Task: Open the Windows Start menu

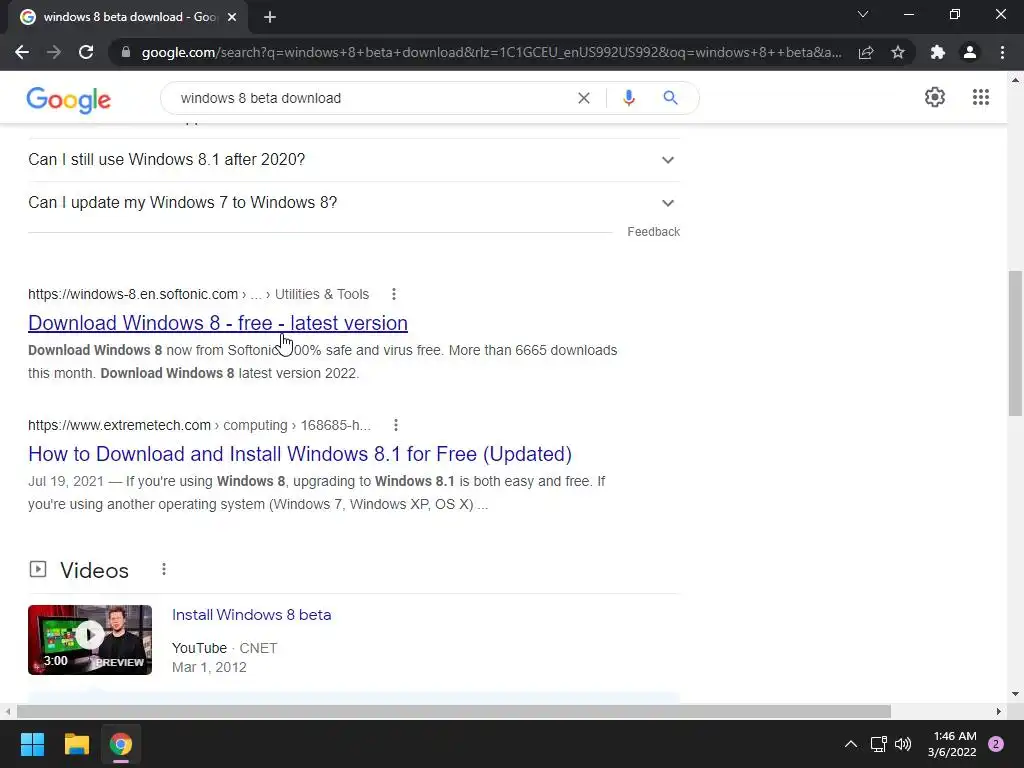Action: pyautogui.click(x=32, y=744)
